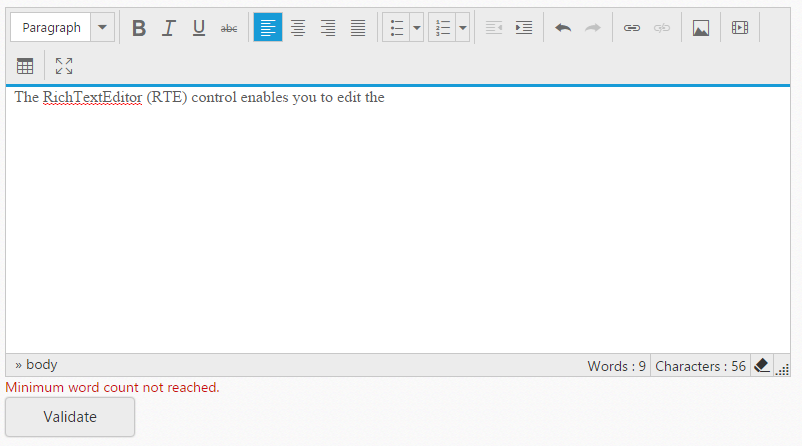Apply strikethrough to text
This screenshot has height=446, width=802.
(229, 28)
